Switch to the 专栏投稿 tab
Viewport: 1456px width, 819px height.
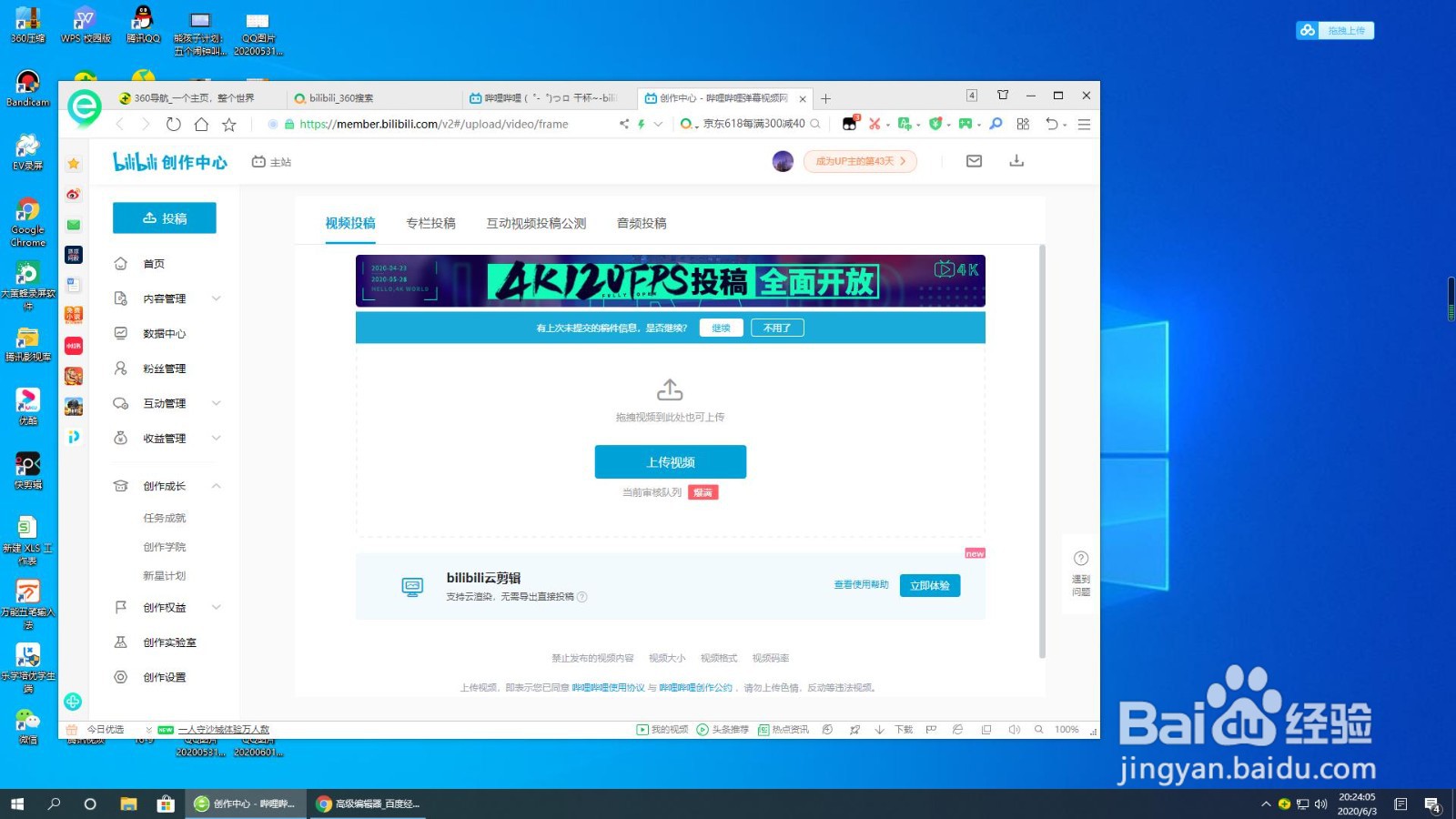430,223
